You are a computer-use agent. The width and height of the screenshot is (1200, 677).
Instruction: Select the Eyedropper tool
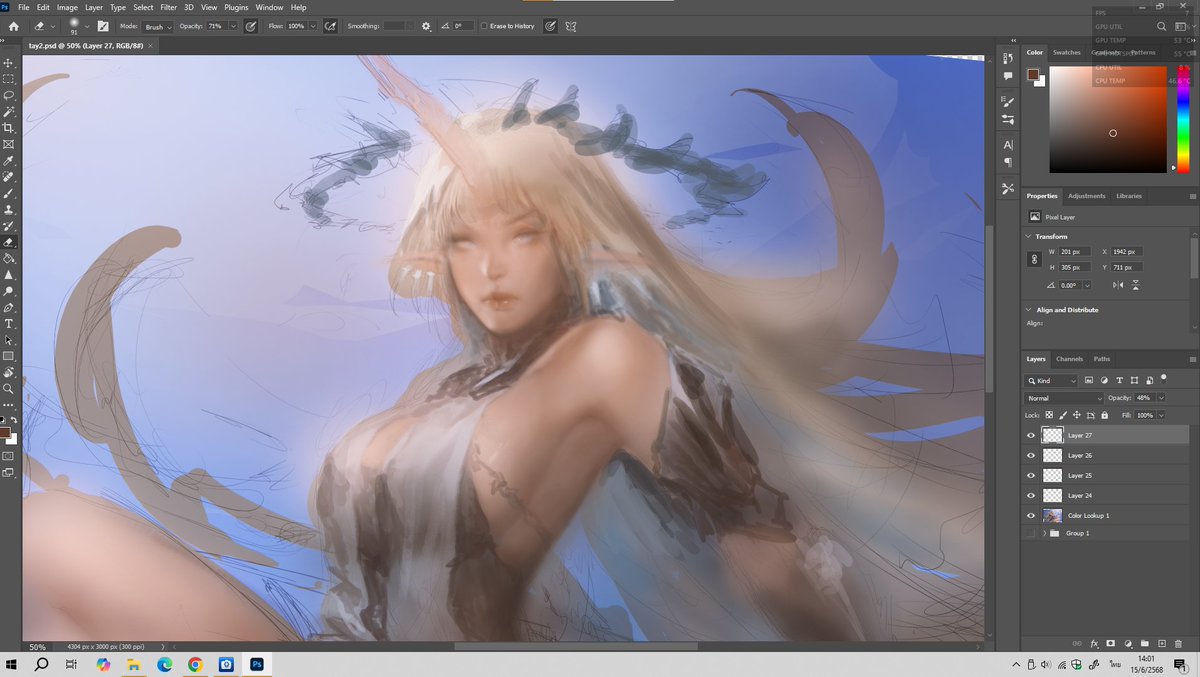[x=9, y=160]
